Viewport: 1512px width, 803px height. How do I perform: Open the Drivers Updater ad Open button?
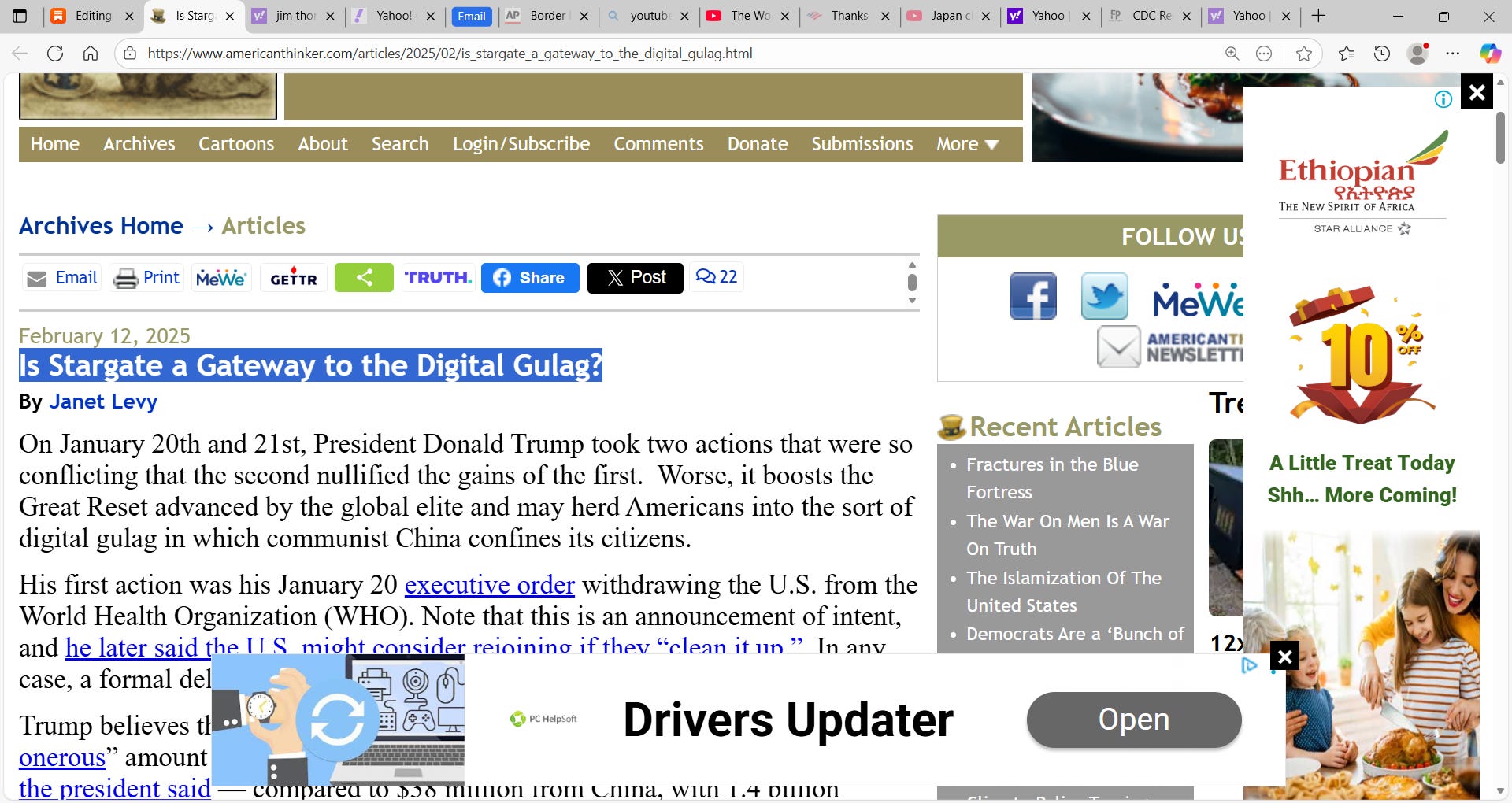(x=1134, y=720)
